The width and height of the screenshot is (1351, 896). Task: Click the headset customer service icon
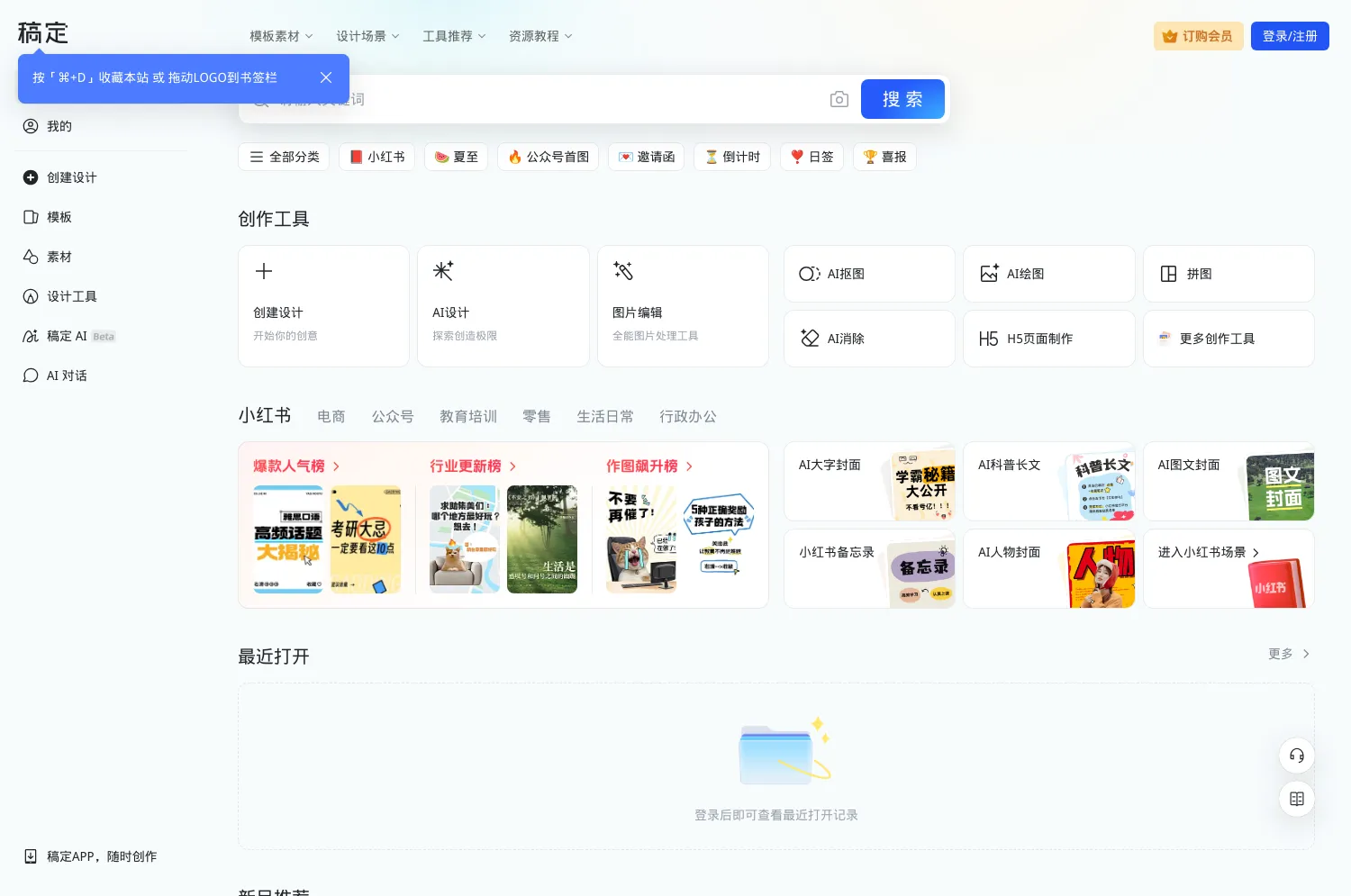coord(1296,756)
